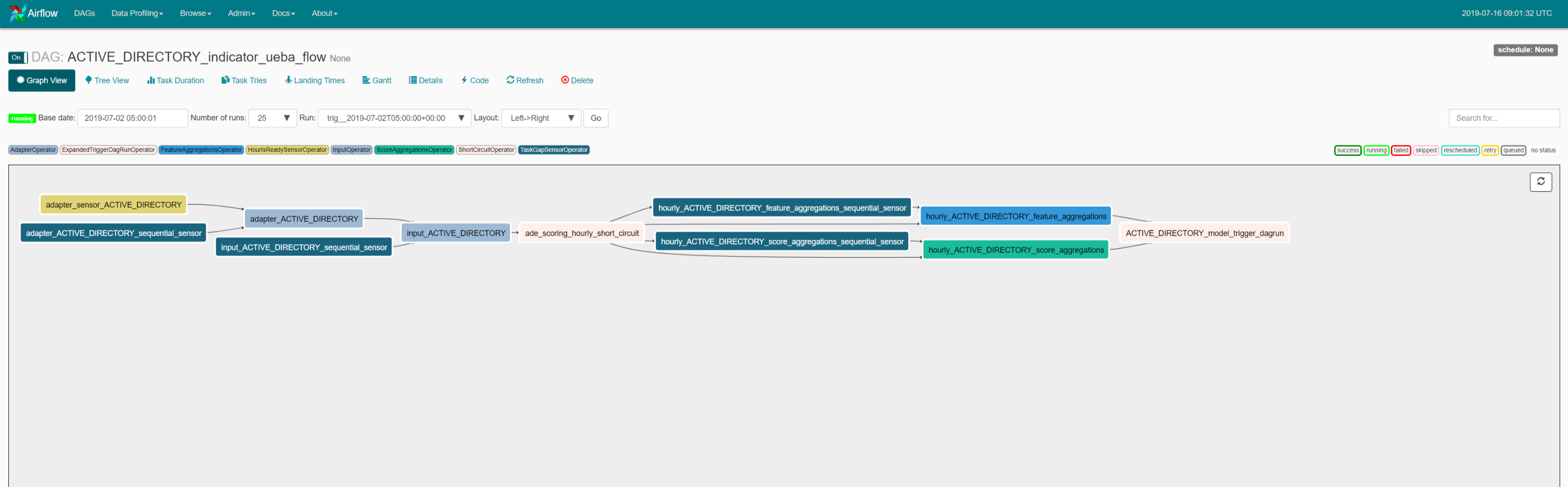
Task: Open the Browse menu
Action: 195,13
